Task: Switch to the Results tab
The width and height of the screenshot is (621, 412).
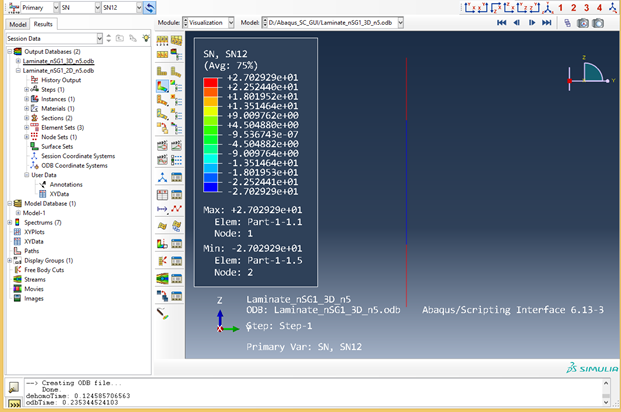Action: [x=43, y=24]
